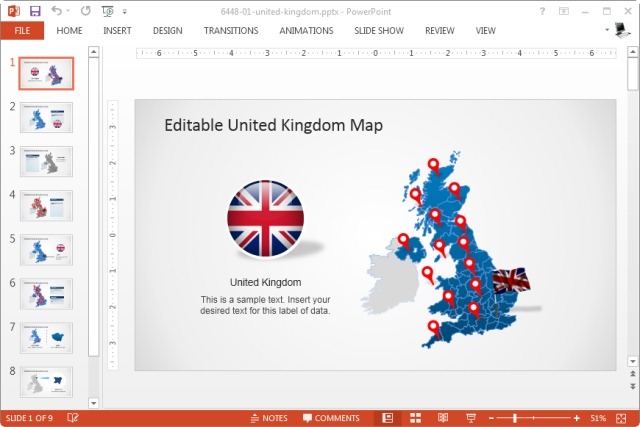Image resolution: width=640 pixels, height=427 pixels.
Task: Select slide 6 thumbnail
Action: (x=46, y=294)
